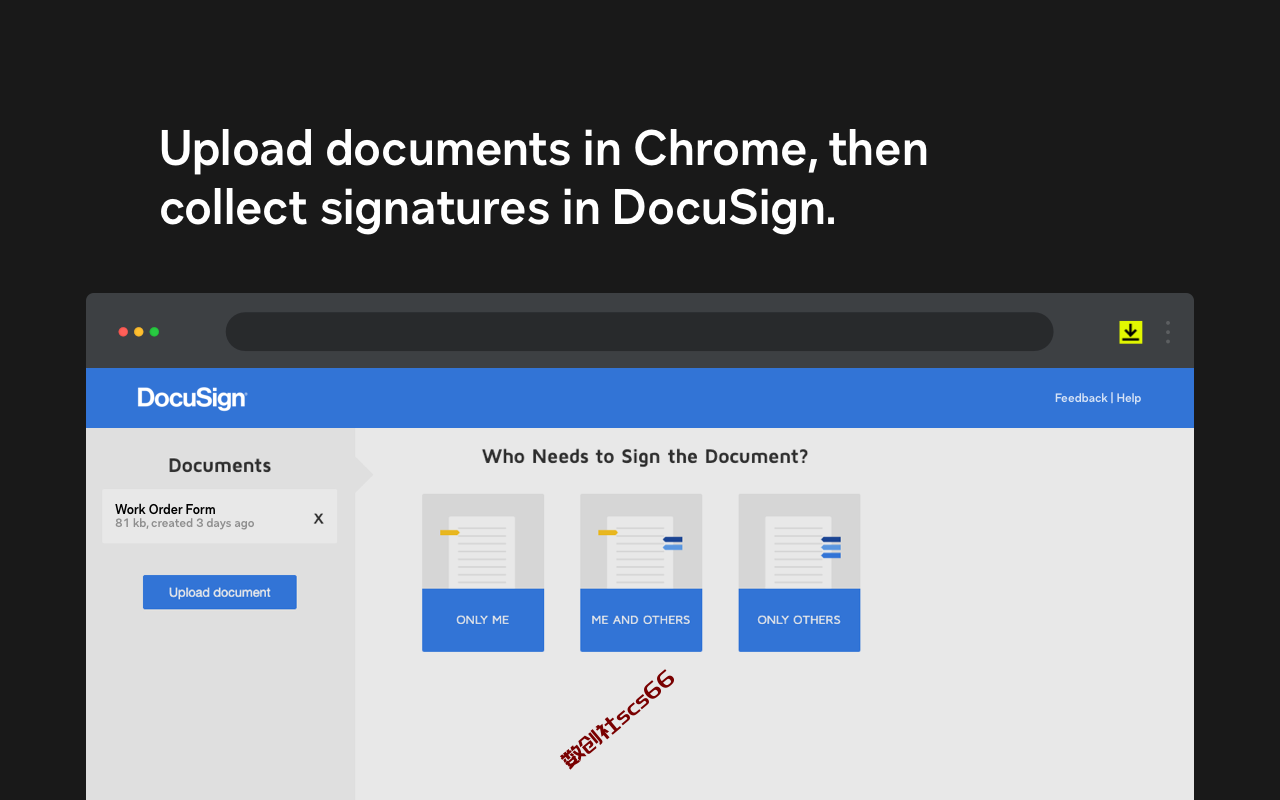Click the browser address bar
This screenshot has width=1280, height=800.
point(640,332)
